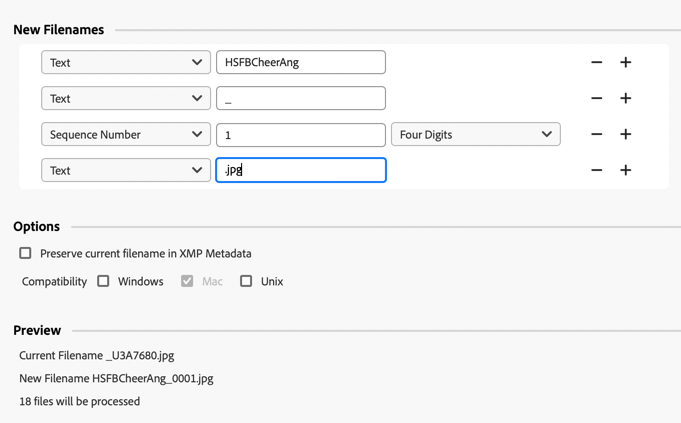Click the underscore text input field
681x423 pixels.
[x=301, y=98]
